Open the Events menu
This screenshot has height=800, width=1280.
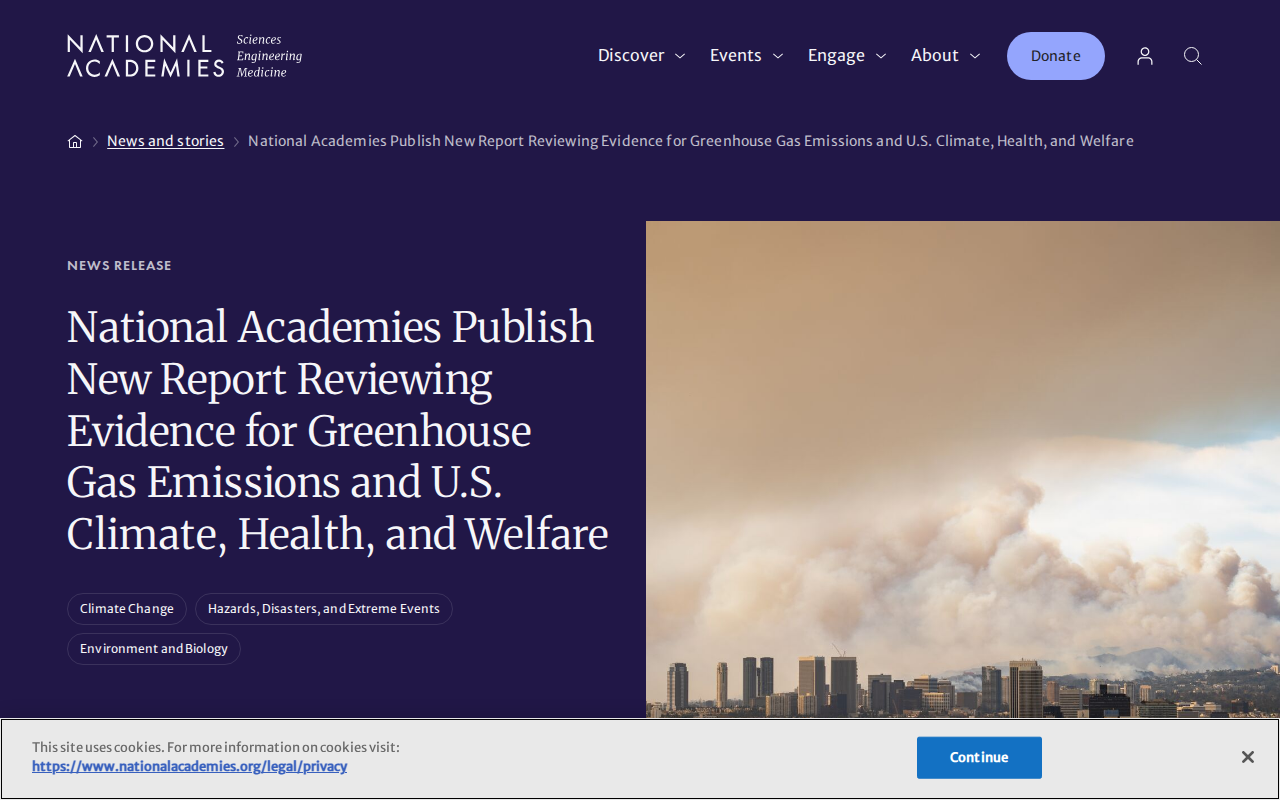pyautogui.click(x=736, y=56)
